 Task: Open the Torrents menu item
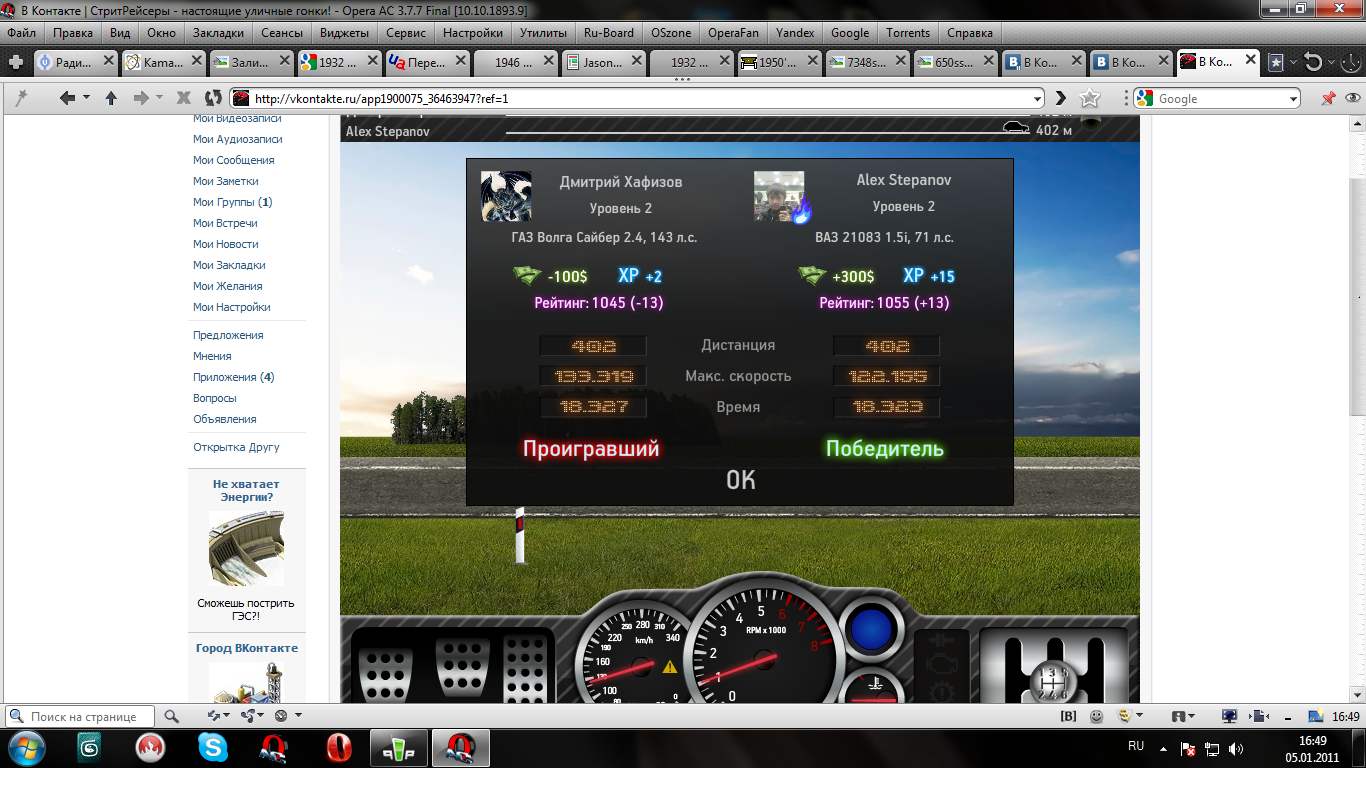point(908,32)
